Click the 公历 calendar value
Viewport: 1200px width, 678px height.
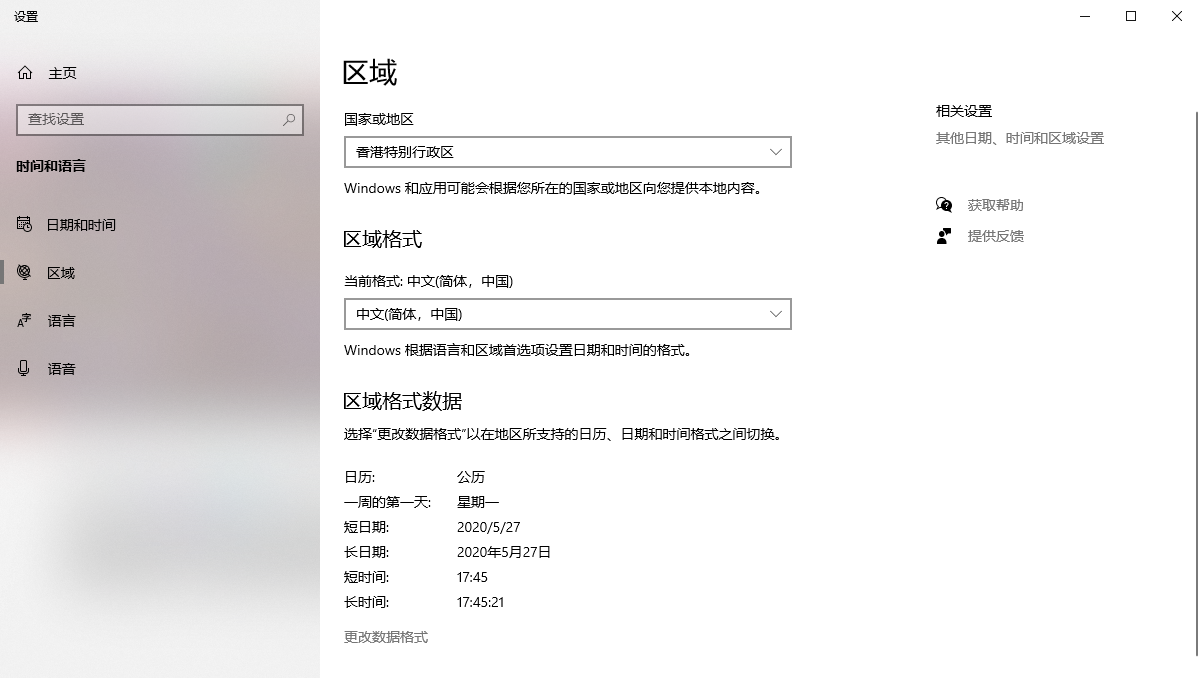pos(471,477)
